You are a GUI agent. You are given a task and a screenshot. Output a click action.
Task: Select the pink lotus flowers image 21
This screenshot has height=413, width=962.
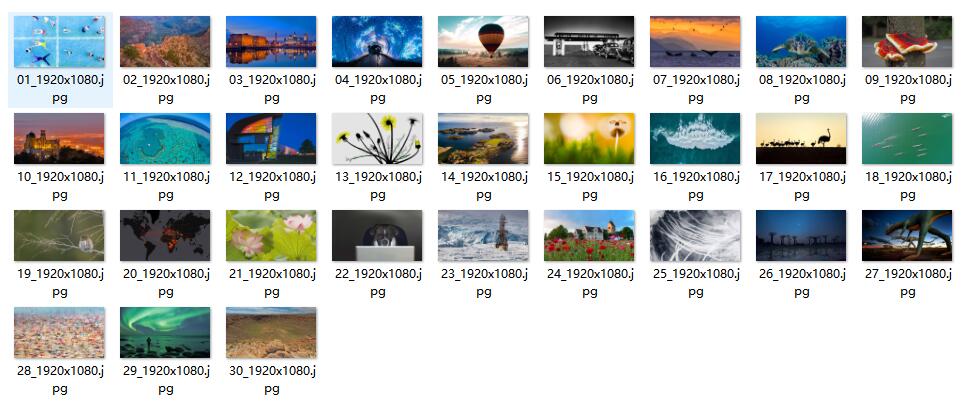tap(271, 236)
